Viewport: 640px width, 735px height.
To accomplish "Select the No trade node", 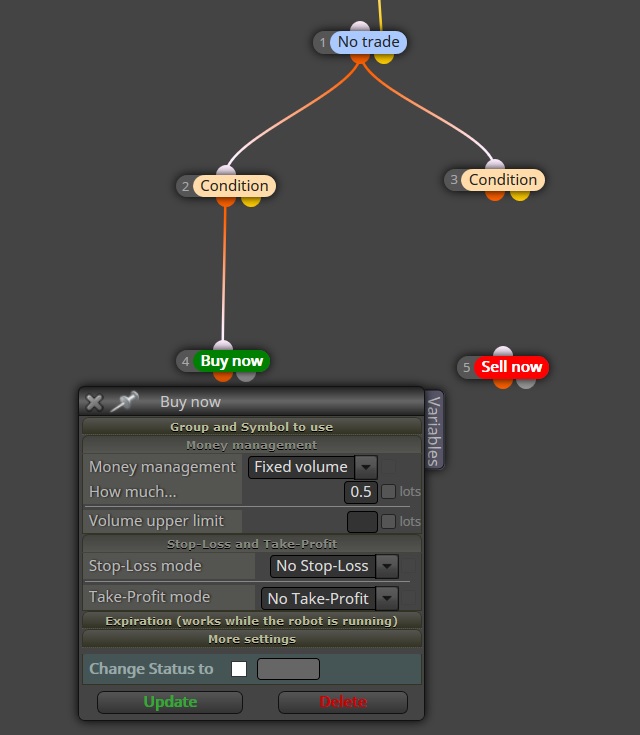I will click(369, 42).
